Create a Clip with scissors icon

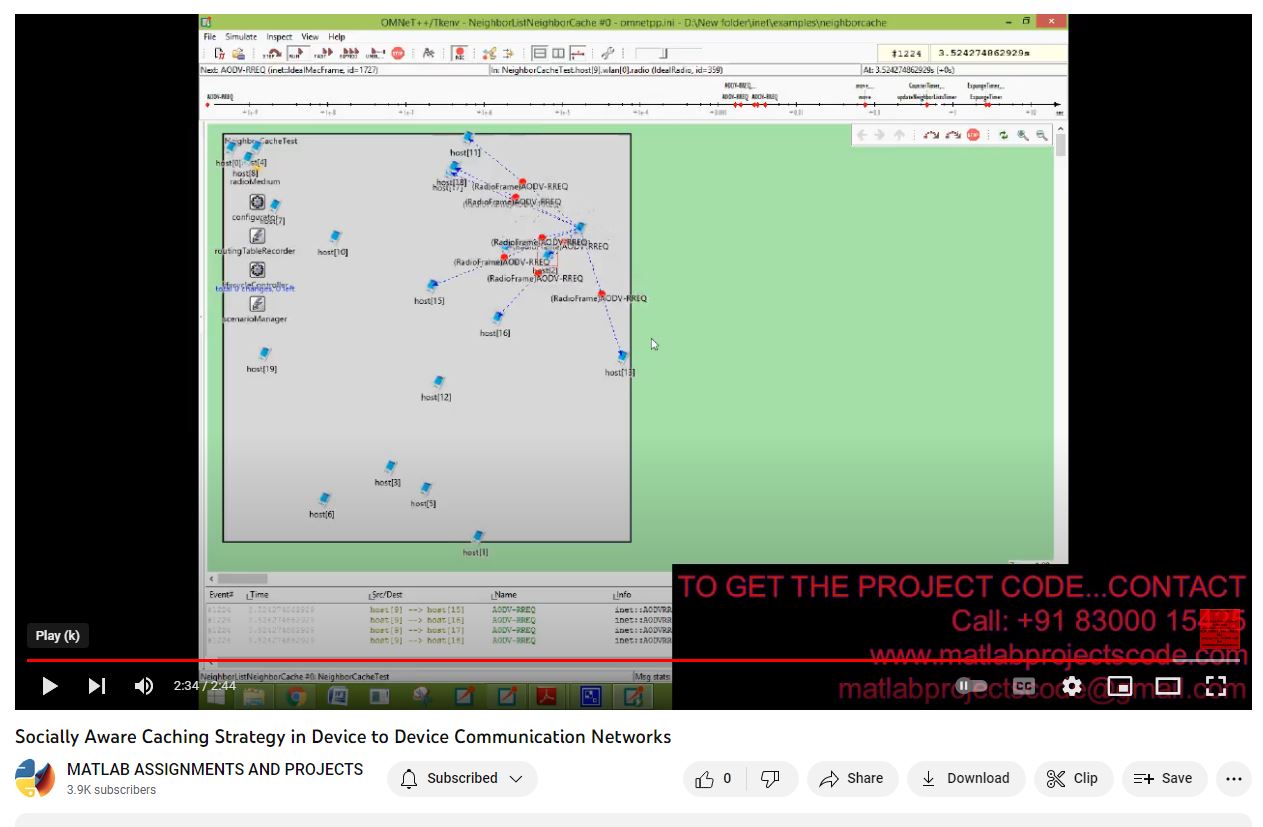(1072, 779)
